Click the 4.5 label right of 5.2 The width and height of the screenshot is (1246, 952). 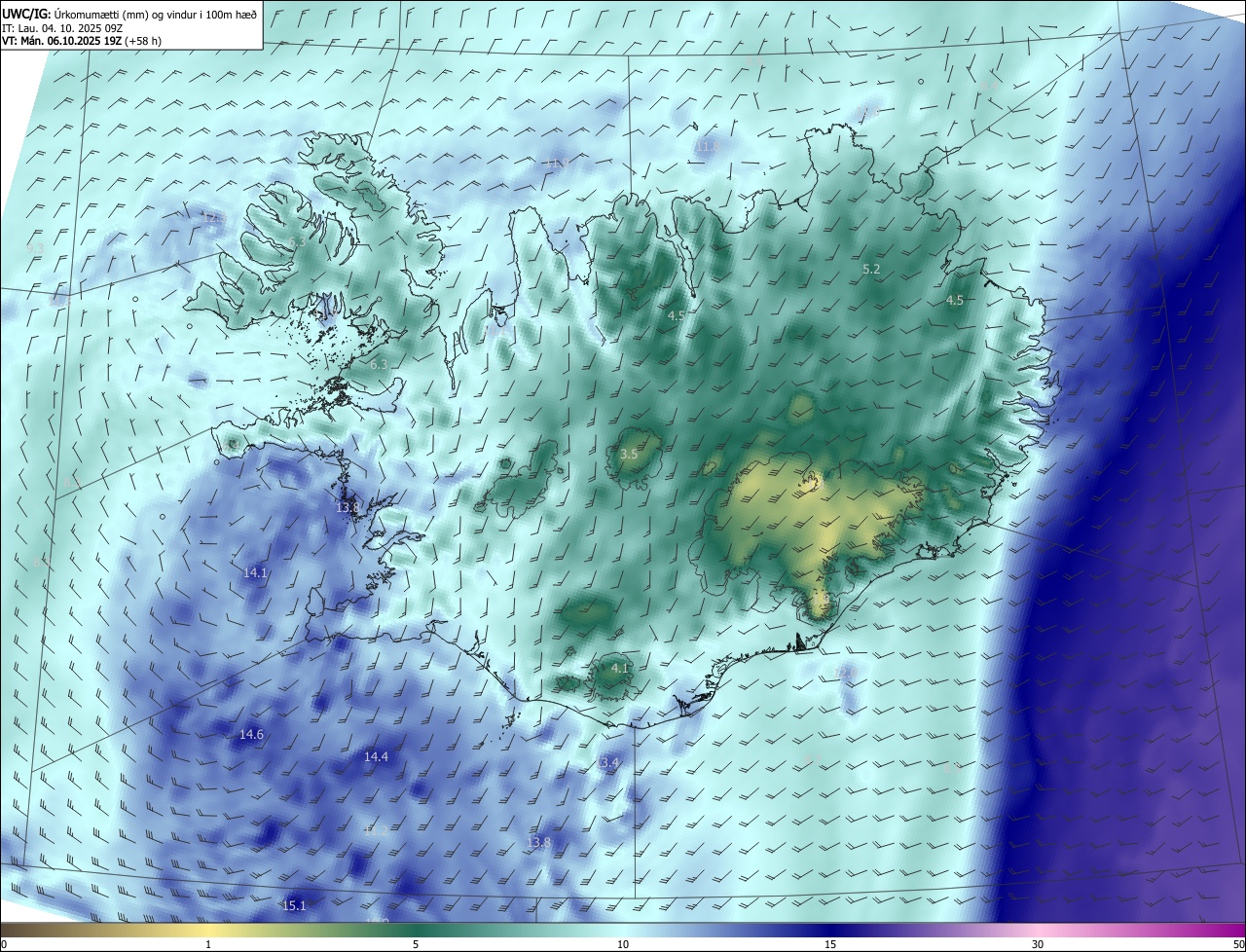pos(954,300)
